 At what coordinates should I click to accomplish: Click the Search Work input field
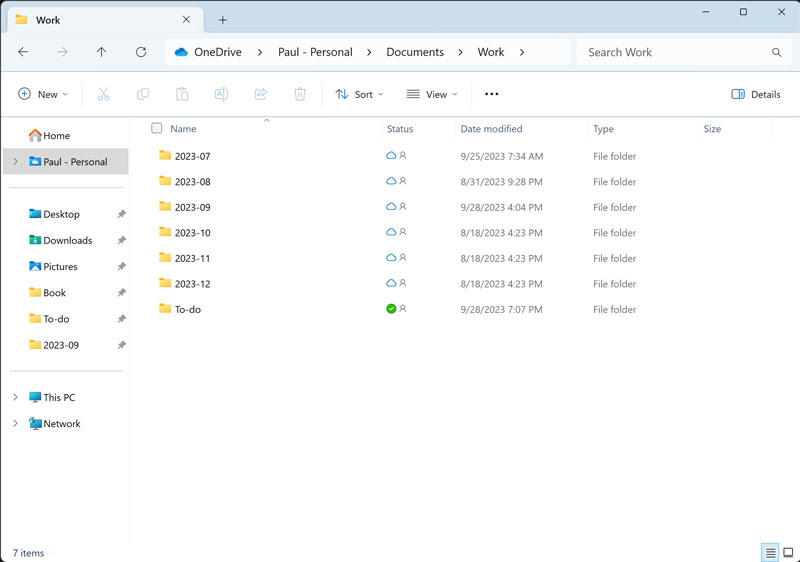(x=672, y=52)
